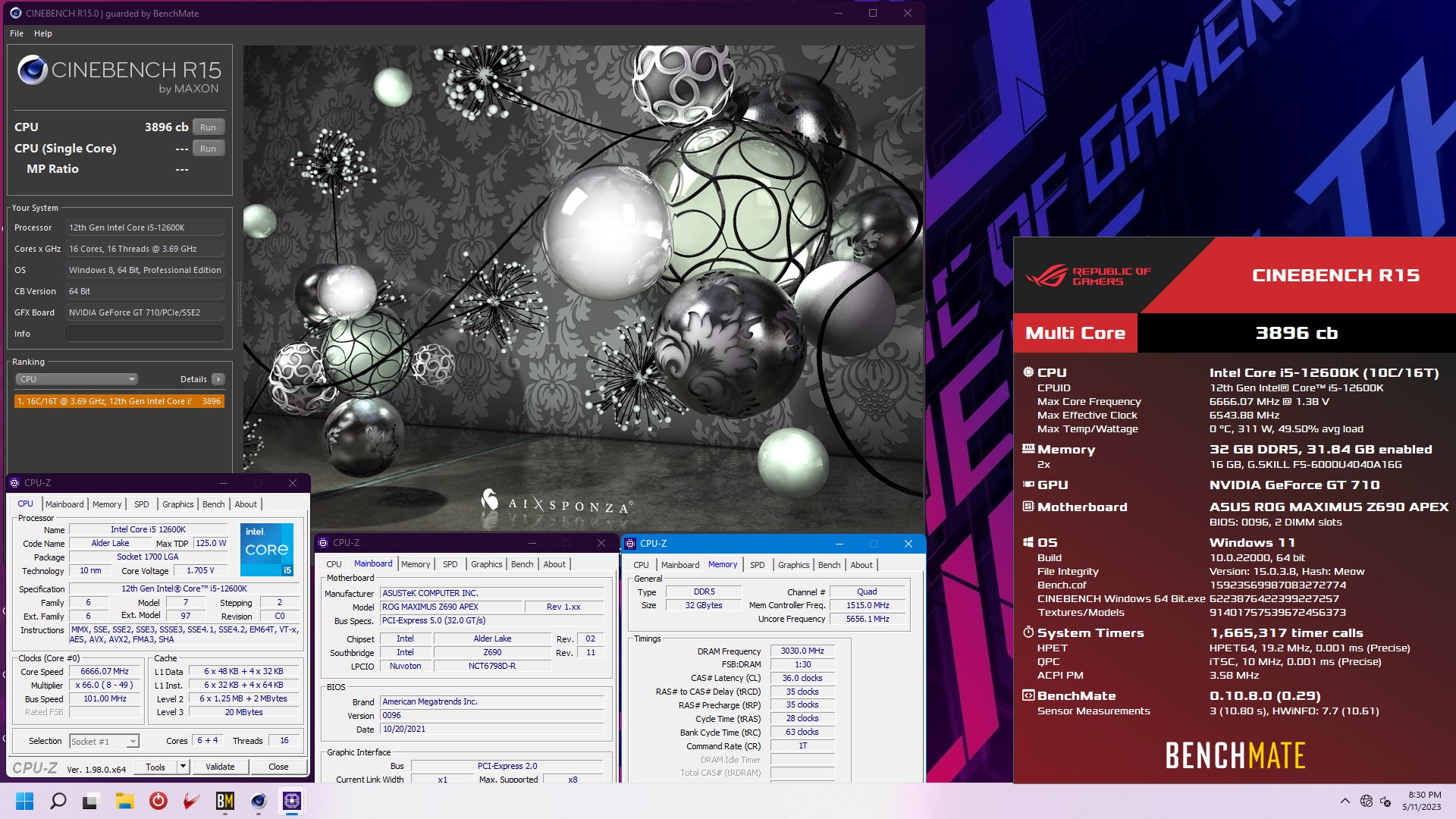This screenshot has height=819, width=1456.
Task: Open red bird app taskbar icon
Action: 192,801
